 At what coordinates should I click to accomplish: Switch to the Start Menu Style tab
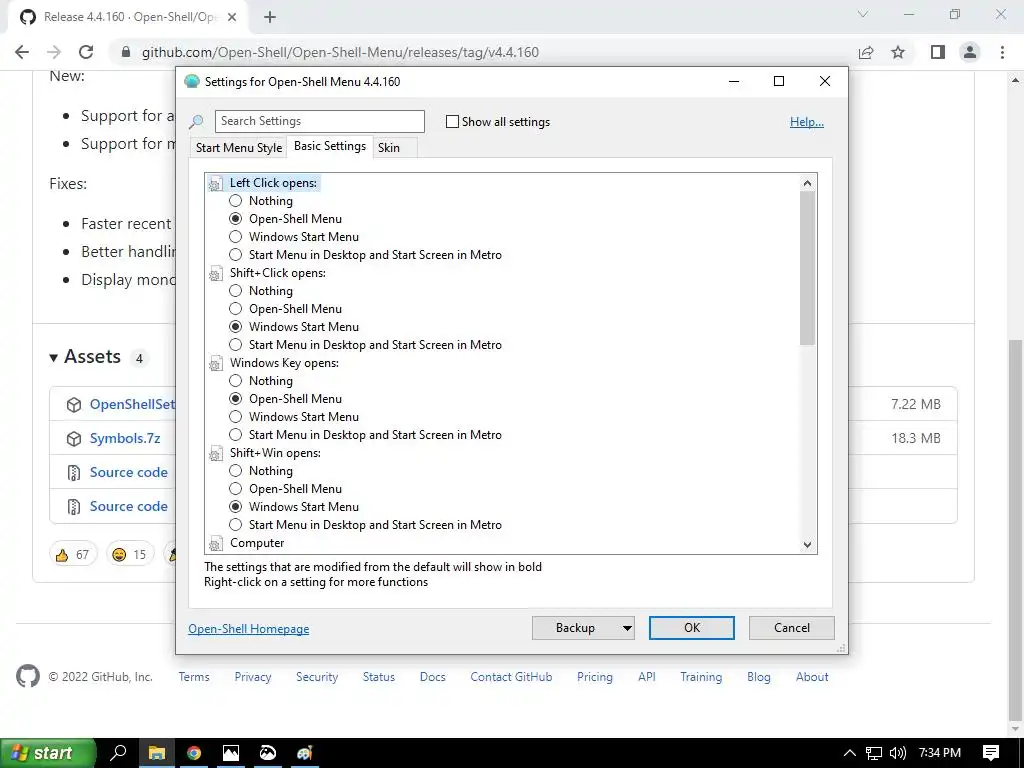pos(239,148)
